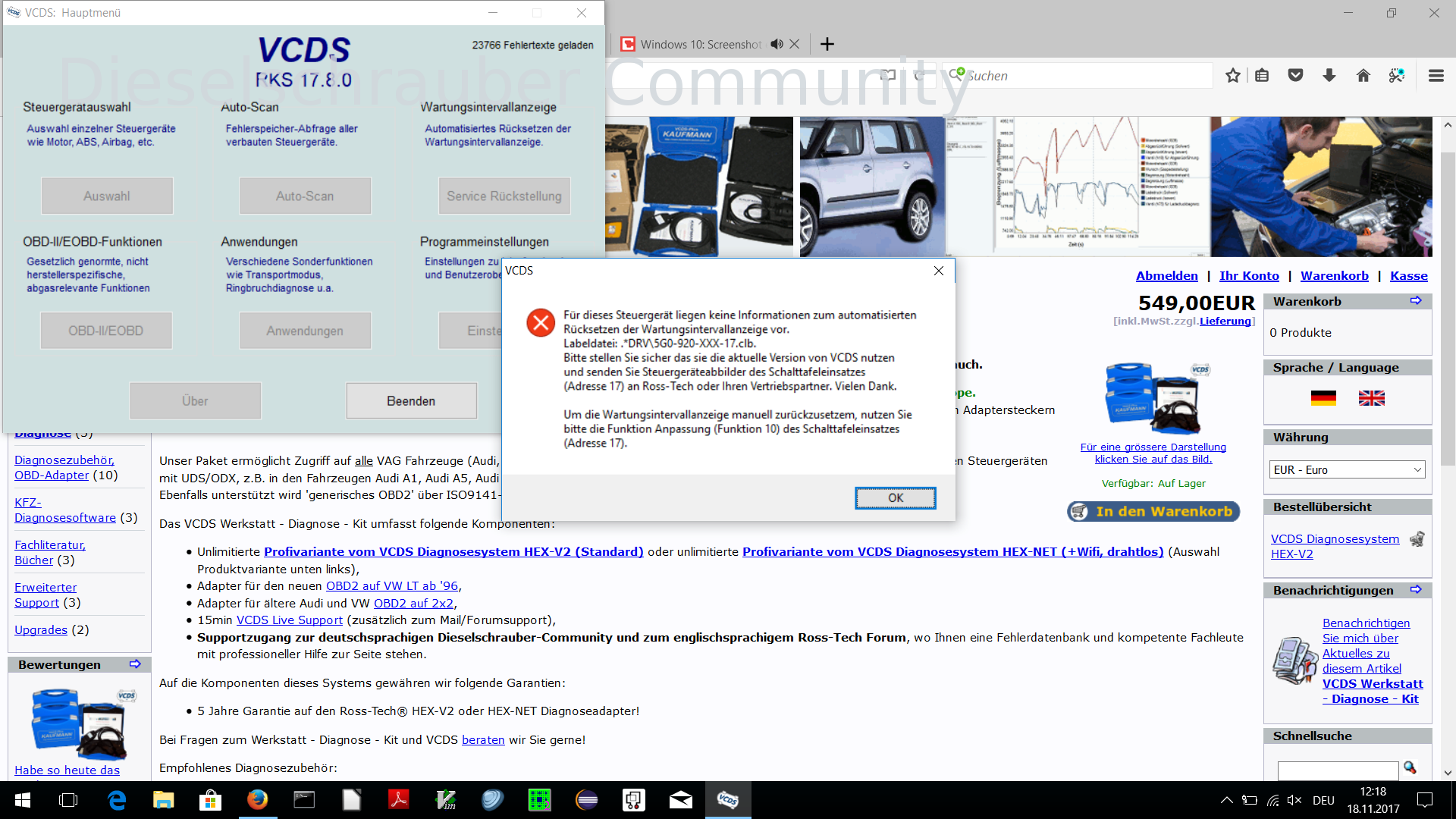This screenshot has width=1456, height=819.
Task: Open KFZ-Diagnosesoftware category
Action: pos(65,510)
